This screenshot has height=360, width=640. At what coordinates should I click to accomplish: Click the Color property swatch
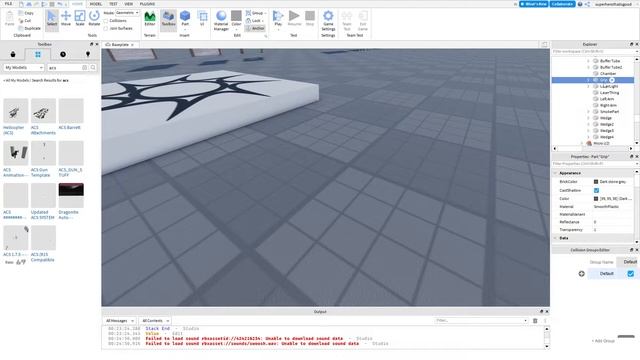tap(596, 198)
